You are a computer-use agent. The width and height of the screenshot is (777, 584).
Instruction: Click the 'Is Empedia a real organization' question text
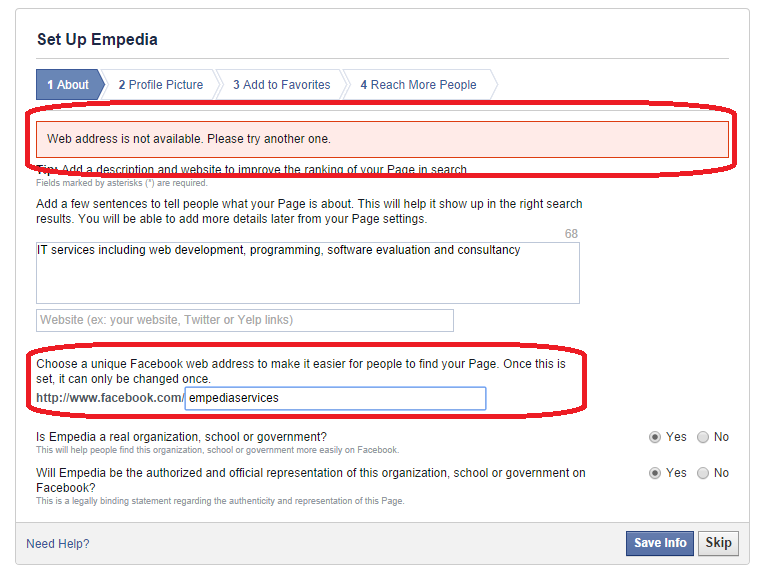pyautogui.click(x=181, y=437)
